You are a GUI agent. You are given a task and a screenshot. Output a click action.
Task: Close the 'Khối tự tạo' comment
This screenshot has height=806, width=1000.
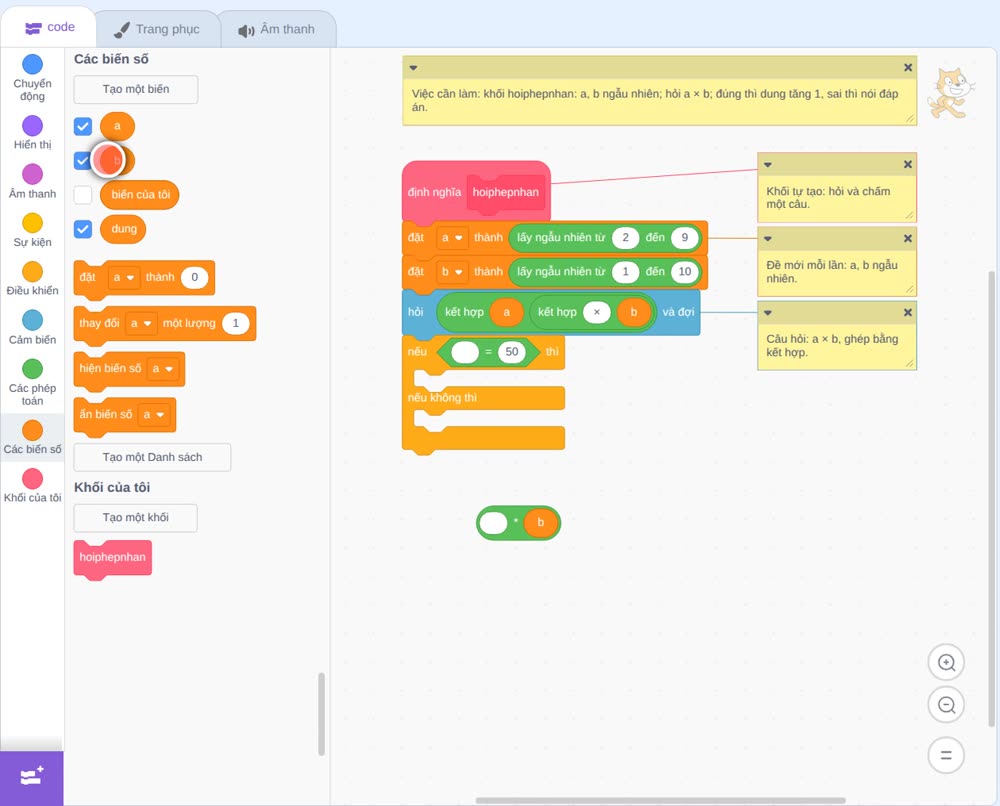[908, 165]
